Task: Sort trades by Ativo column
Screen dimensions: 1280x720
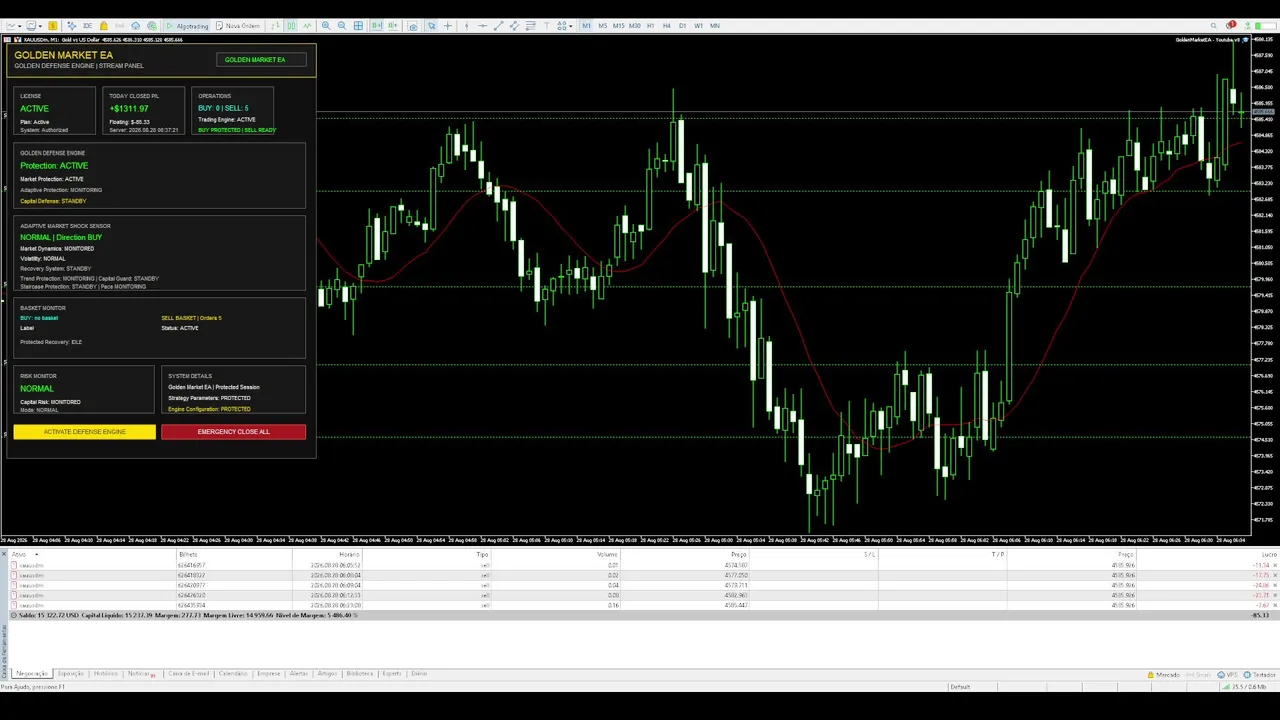Action: 19,554
